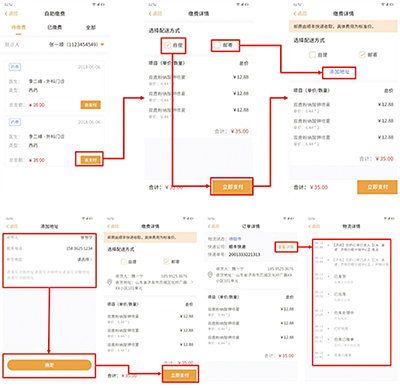
Task: Tap the 药品 tag on second payment card
Action: (15, 122)
